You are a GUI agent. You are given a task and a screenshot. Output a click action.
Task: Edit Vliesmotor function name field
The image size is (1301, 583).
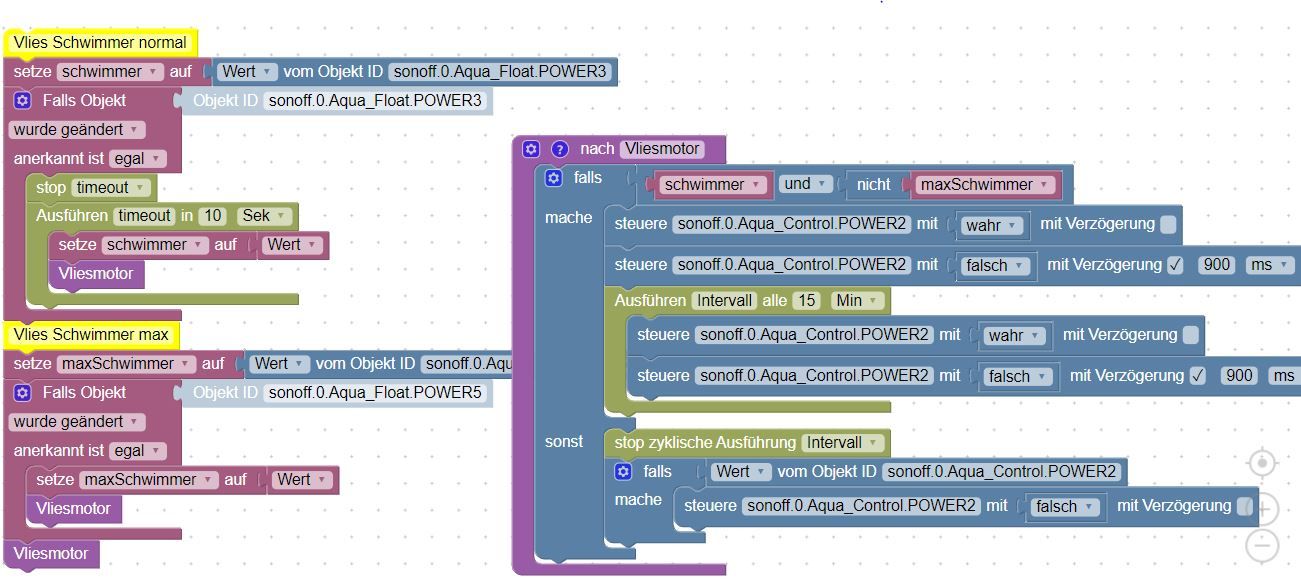pos(661,149)
